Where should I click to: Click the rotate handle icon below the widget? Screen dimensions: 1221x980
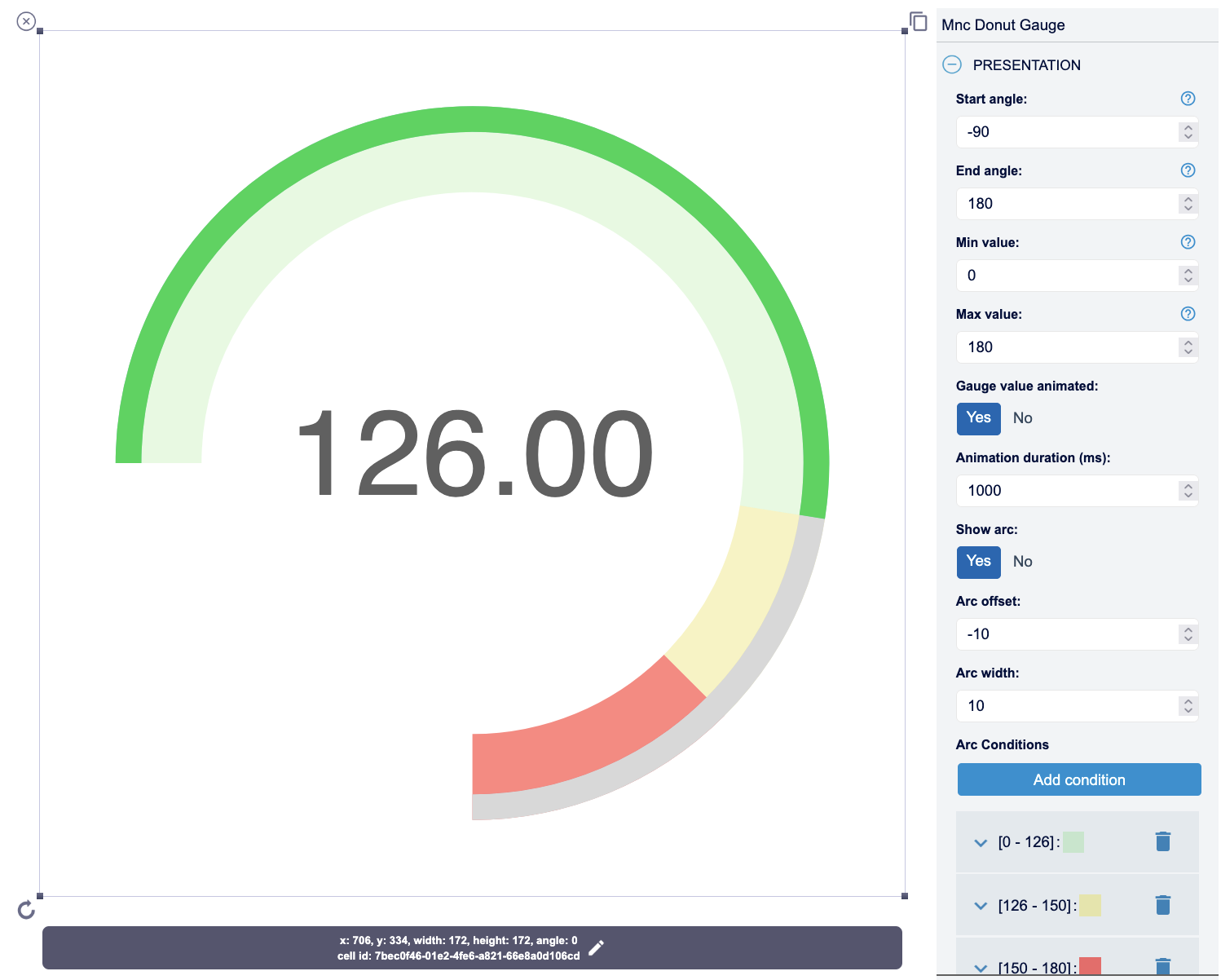click(x=26, y=910)
